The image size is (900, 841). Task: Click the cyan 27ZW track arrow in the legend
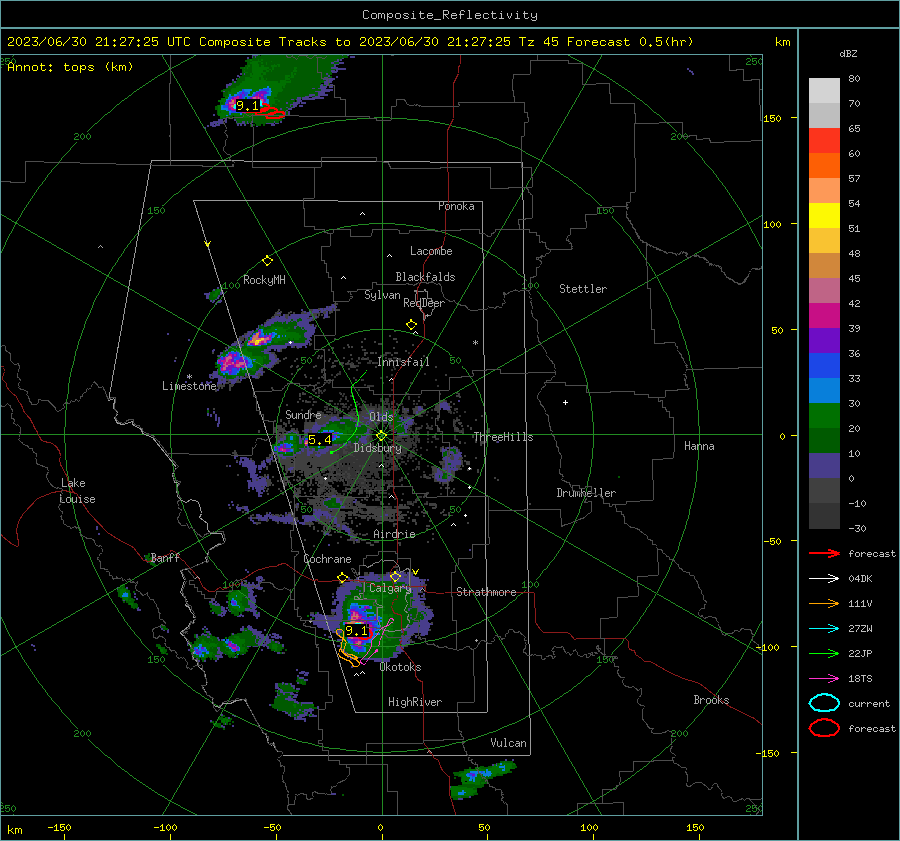[x=824, y=629]
